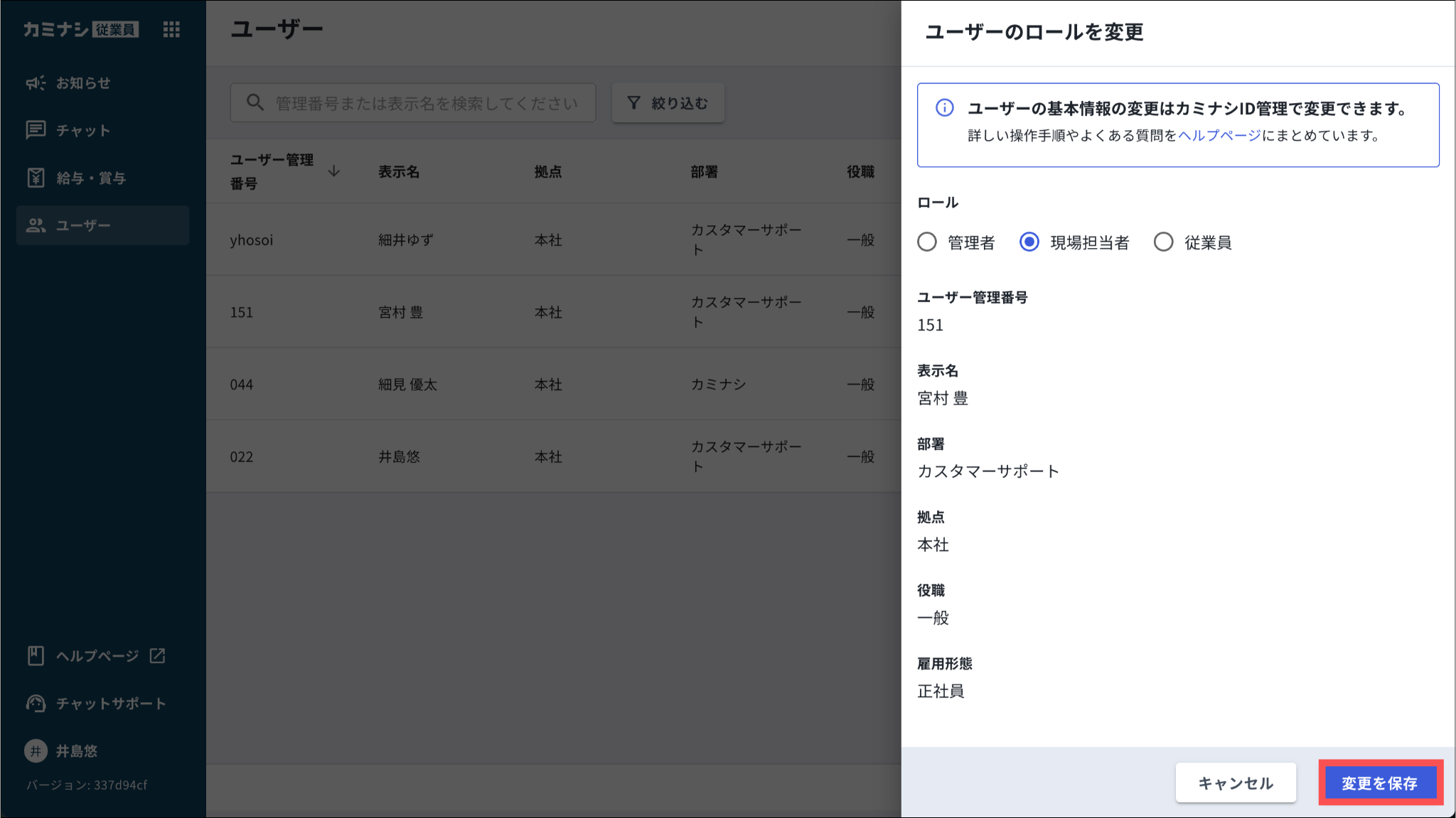Open the ヘルプページ link in notice

[x=1219, y=136]
